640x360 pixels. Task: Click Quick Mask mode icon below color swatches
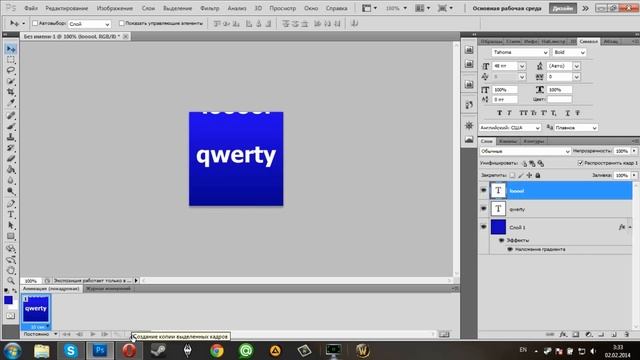pos(11,316)
